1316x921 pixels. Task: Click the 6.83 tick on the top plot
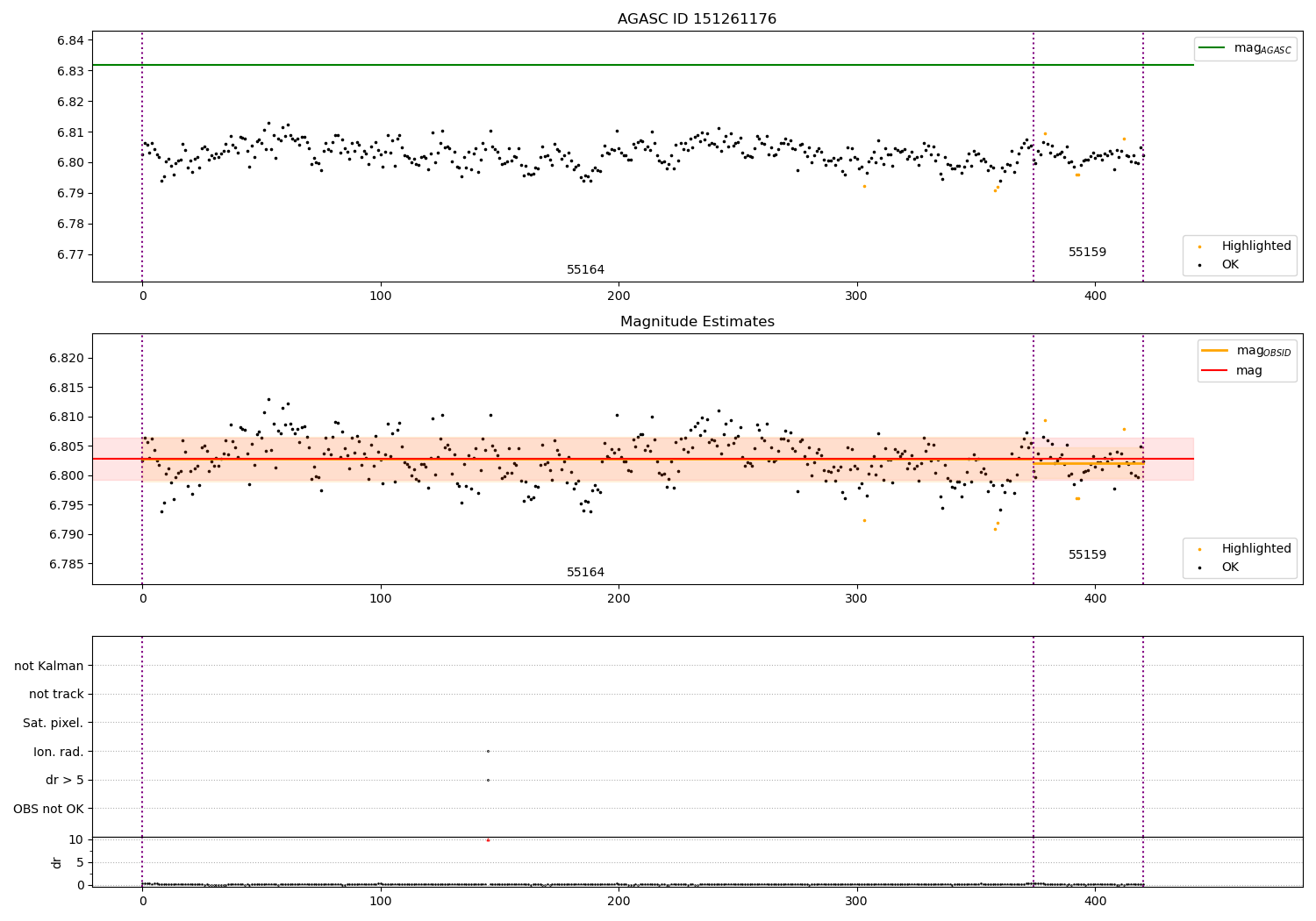point(71,72)
